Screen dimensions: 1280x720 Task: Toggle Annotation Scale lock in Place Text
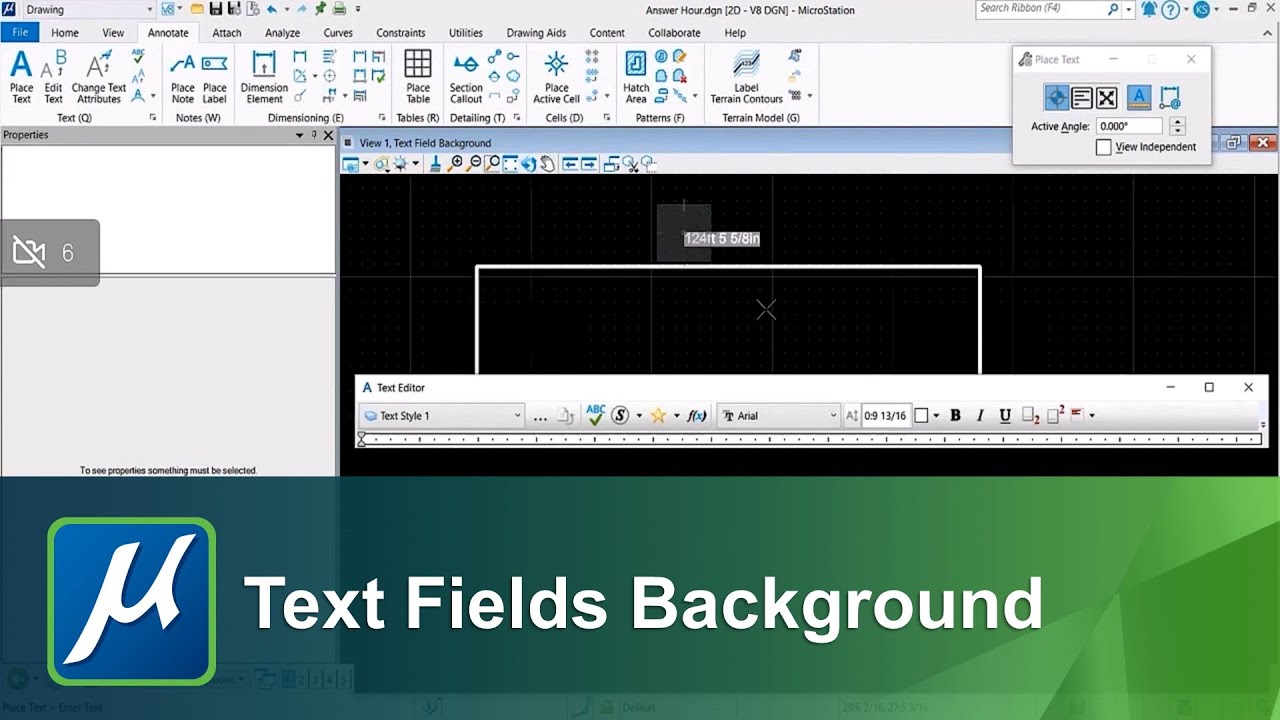pos(1139,98)
